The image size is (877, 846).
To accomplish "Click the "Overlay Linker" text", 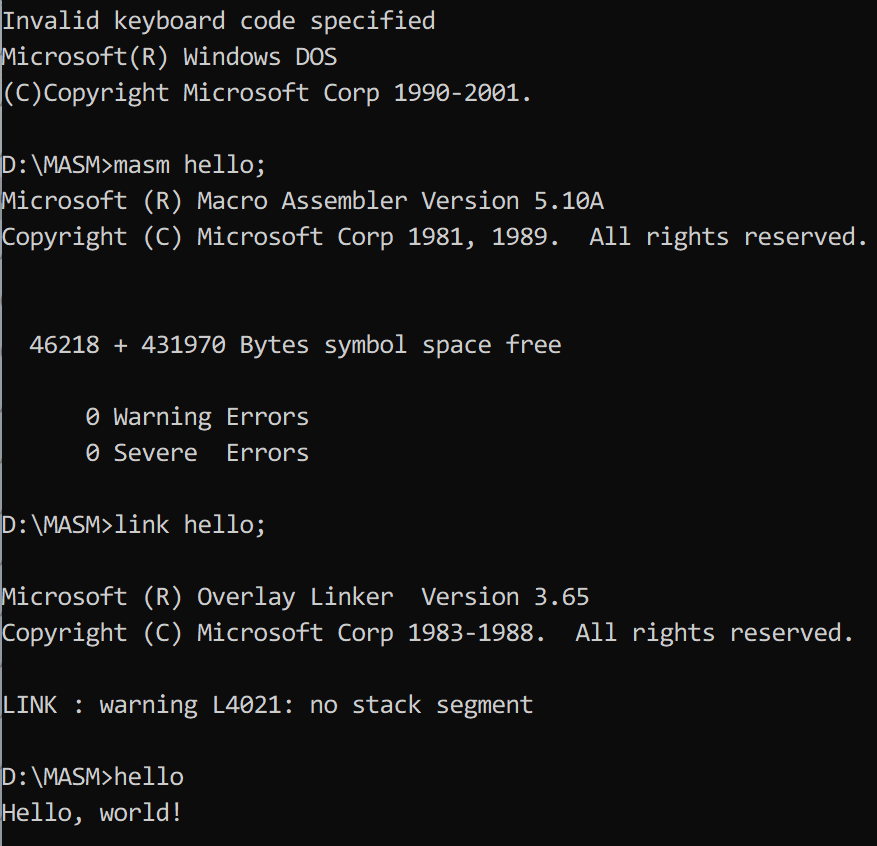I will pos(295,597).
